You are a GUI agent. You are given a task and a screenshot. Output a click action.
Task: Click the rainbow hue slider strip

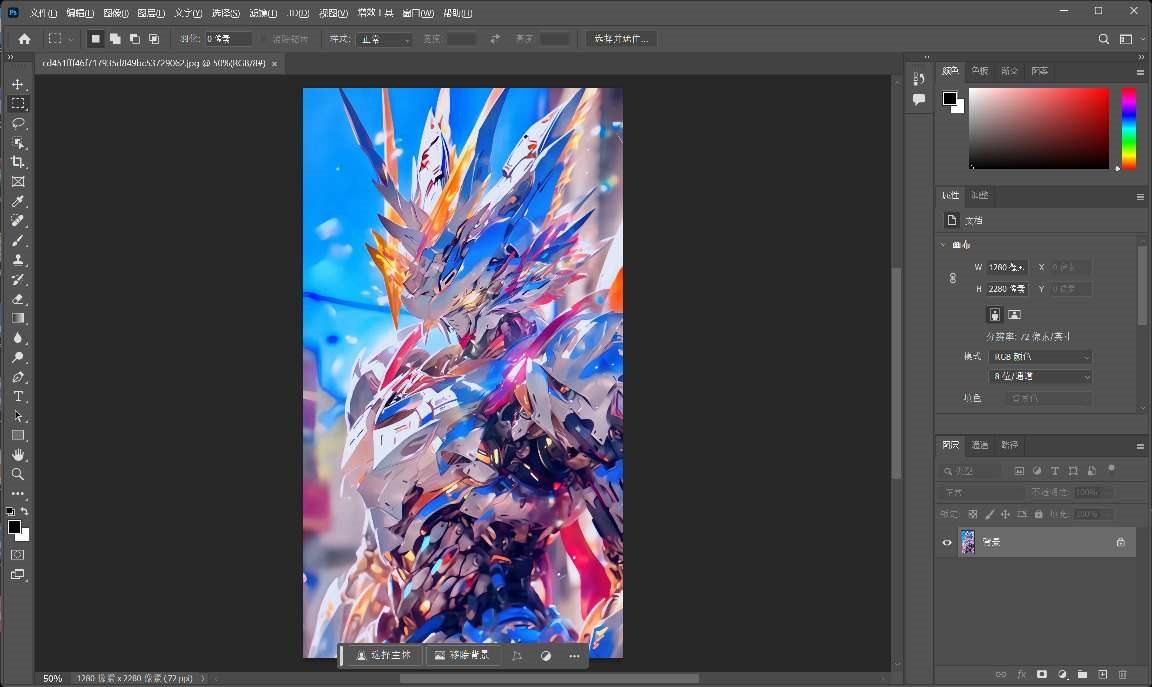coord(1128,128)
